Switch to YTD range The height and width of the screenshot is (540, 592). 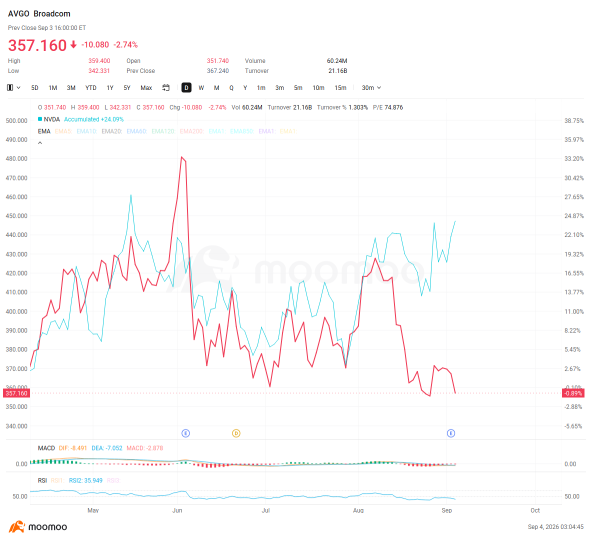pos(91,88)
